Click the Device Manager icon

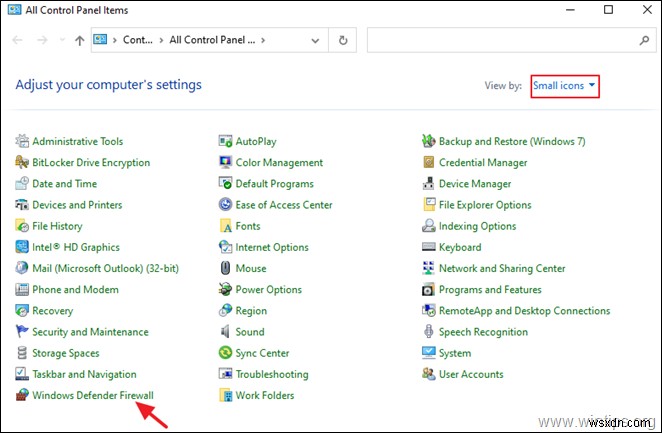point(429,183)
